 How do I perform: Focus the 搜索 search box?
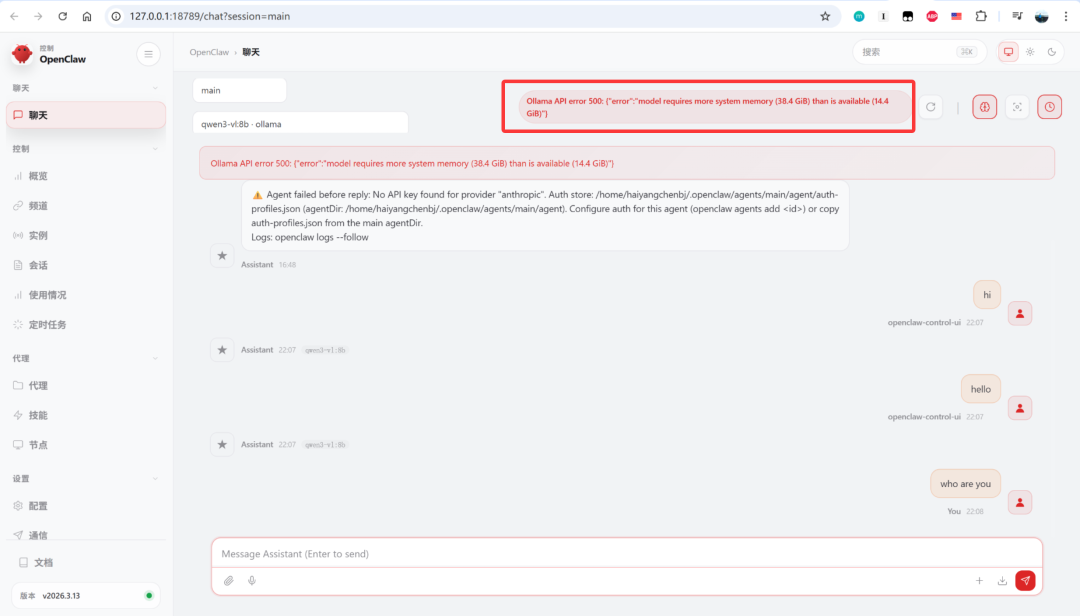tap(920, 52)
